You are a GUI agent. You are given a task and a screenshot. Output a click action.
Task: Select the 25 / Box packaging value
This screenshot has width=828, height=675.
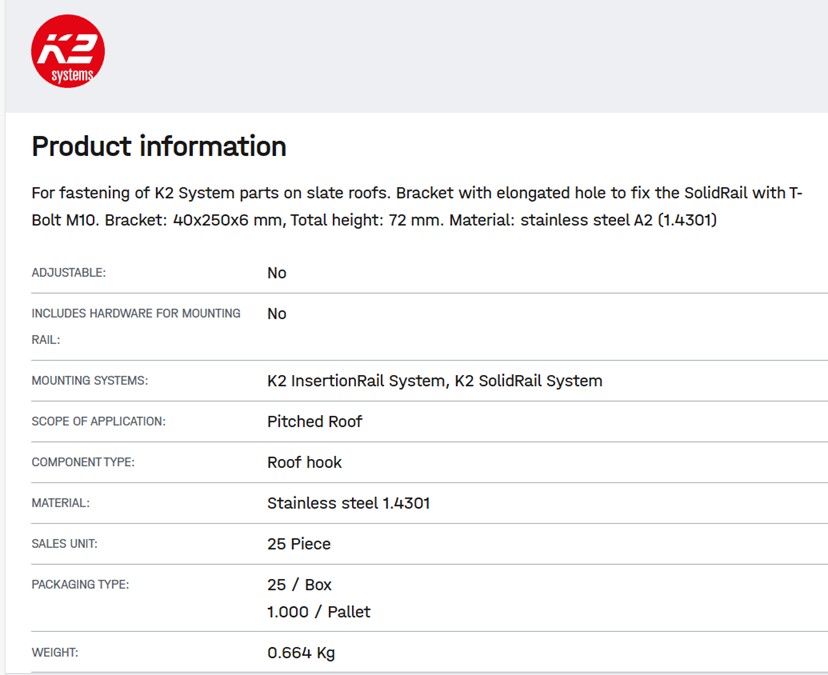click(x=299, y=585)
